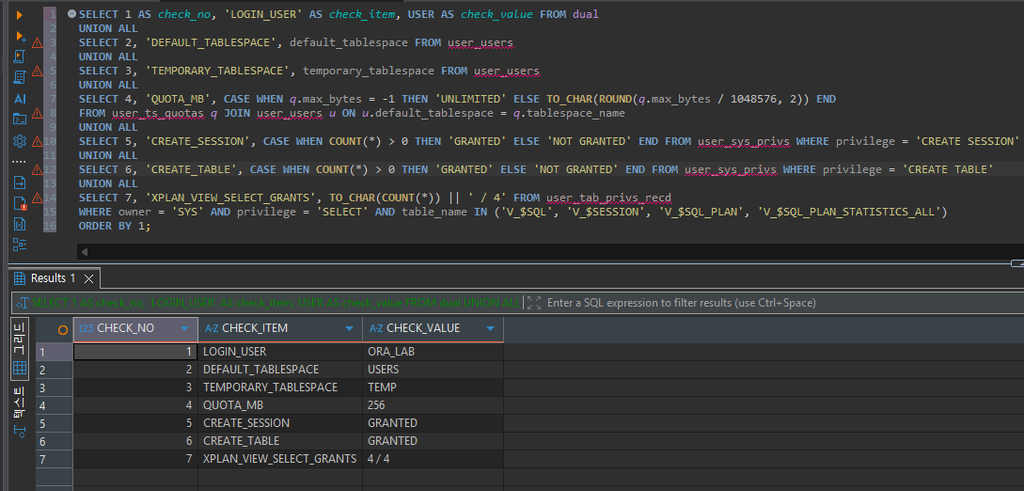Click the expand filter panel icon
1024x491 pixels.
coord(534,302)
